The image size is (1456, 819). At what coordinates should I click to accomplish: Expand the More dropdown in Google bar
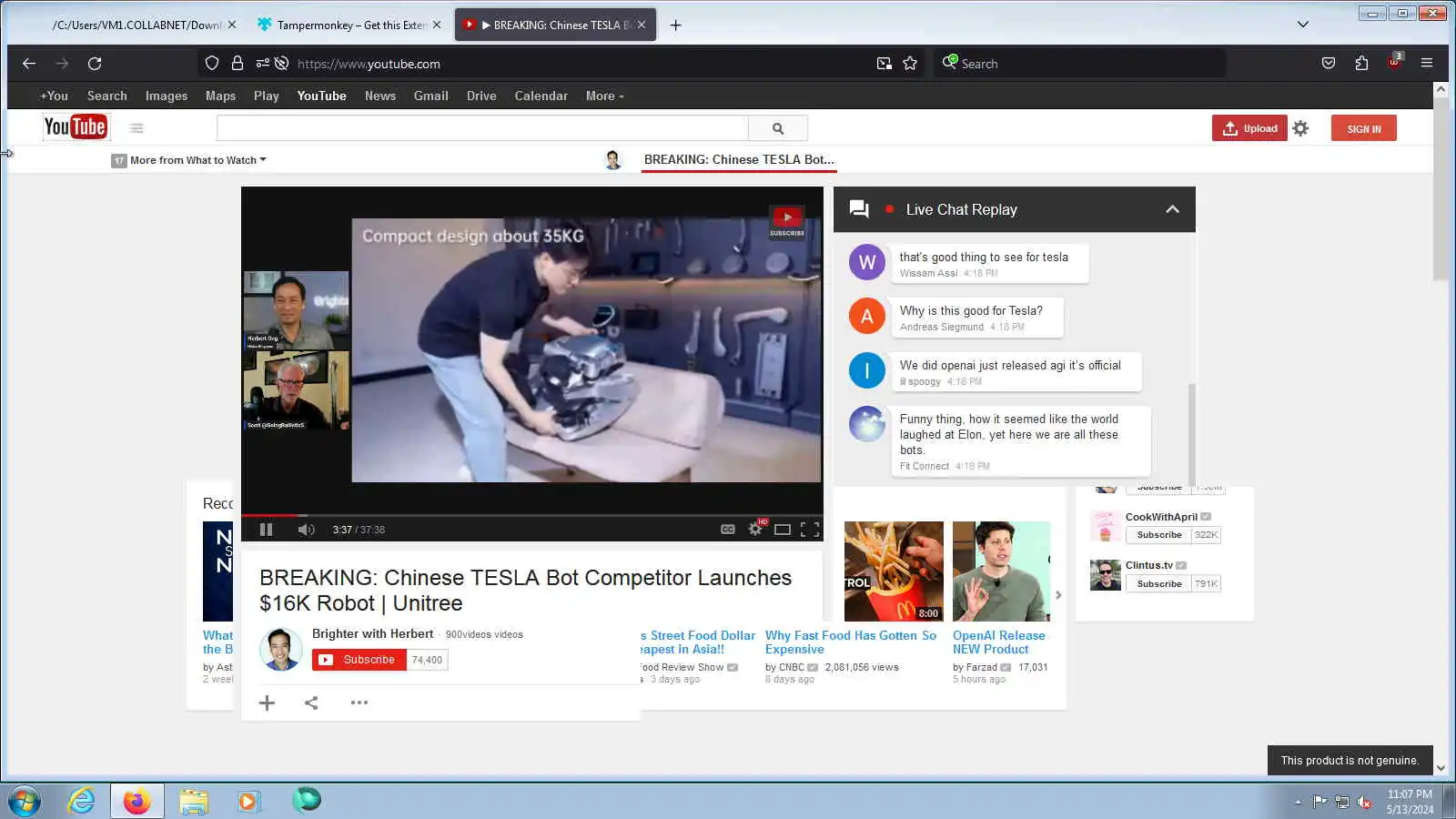point(604,96)
